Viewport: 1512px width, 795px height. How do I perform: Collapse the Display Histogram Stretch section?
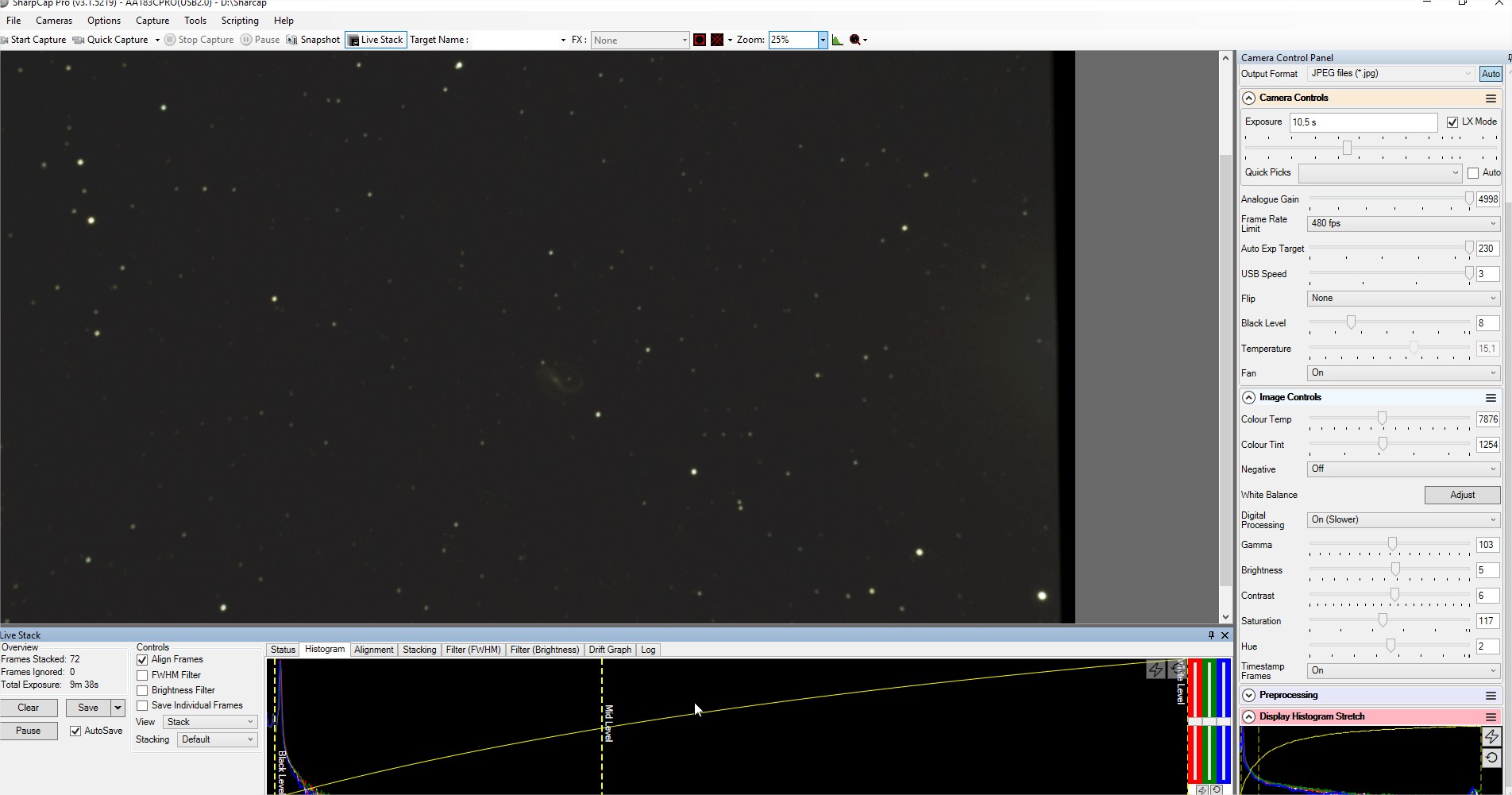coord(1248,717)
